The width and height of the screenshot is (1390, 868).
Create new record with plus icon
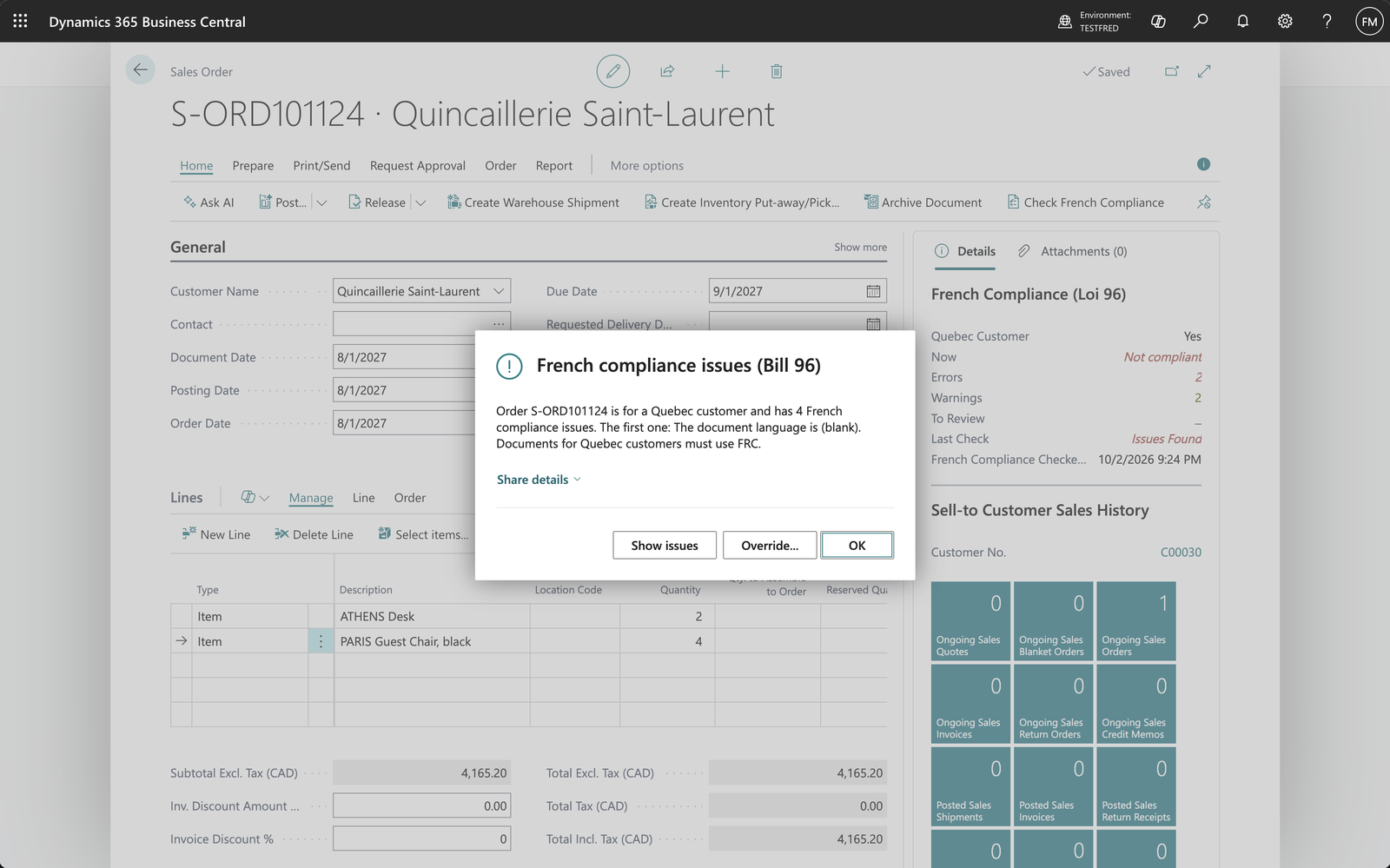point(722,71)
